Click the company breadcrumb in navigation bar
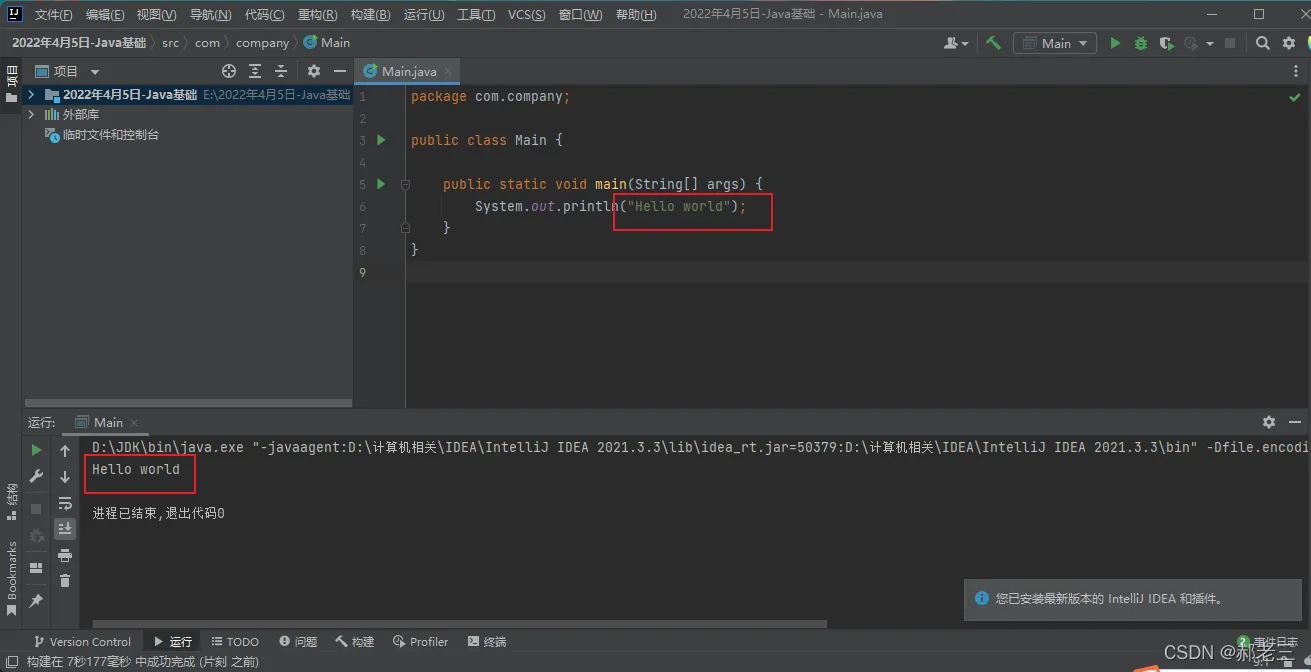The image size is (1311, 672). click(262, 43)
